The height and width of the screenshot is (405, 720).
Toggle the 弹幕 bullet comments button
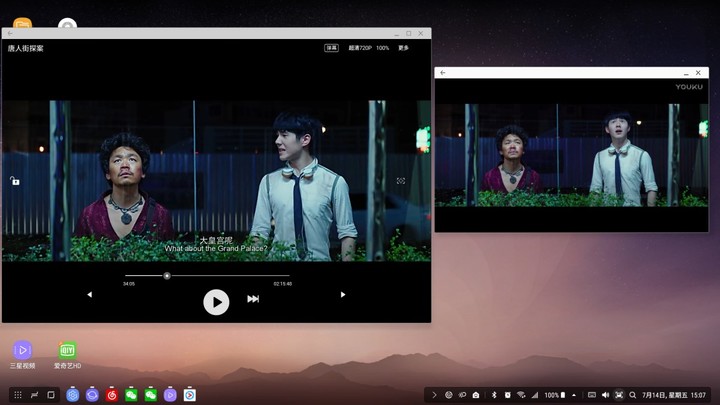click(332, 48)
